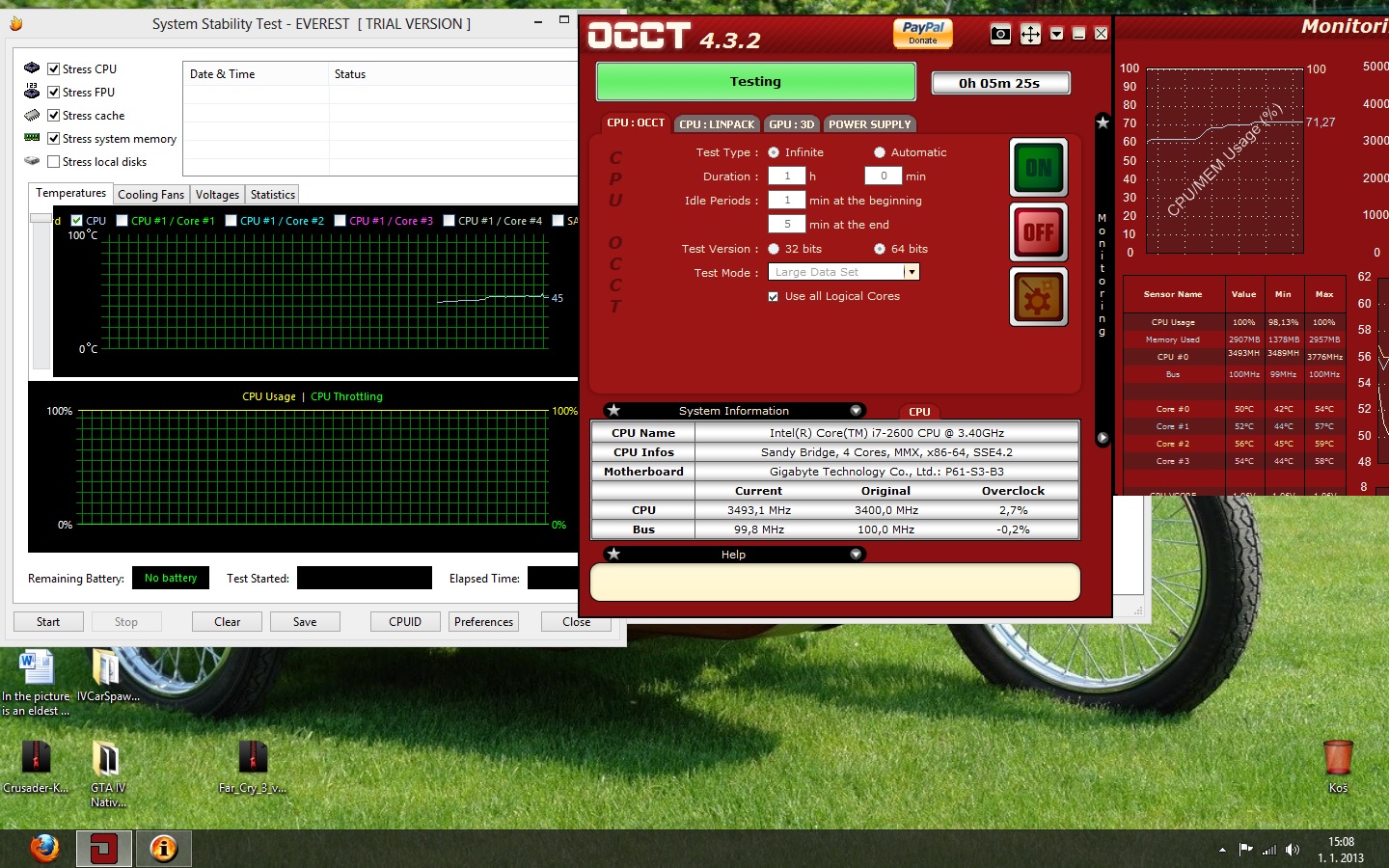Open the OCCT title bar dropdown arrow

1057,34
